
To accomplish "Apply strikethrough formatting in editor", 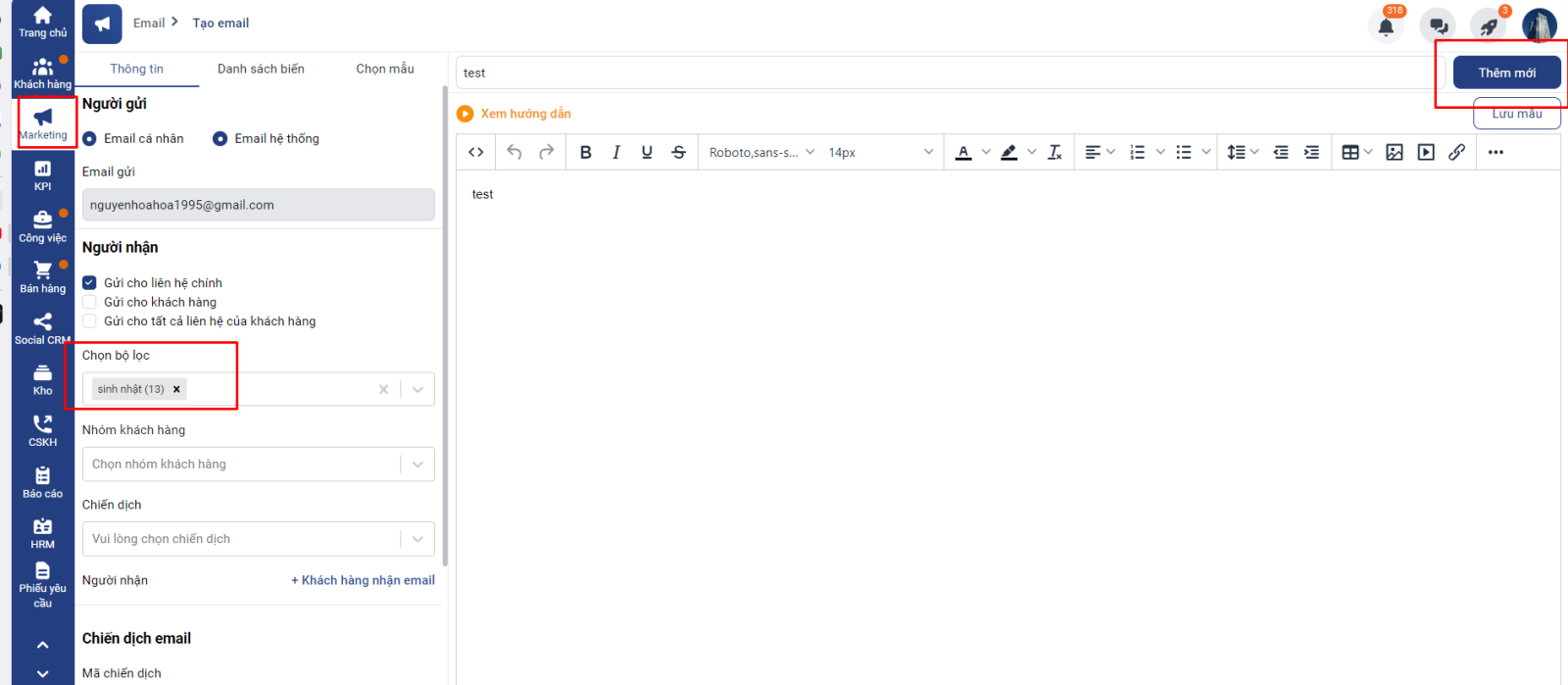I will coord(678,152).
